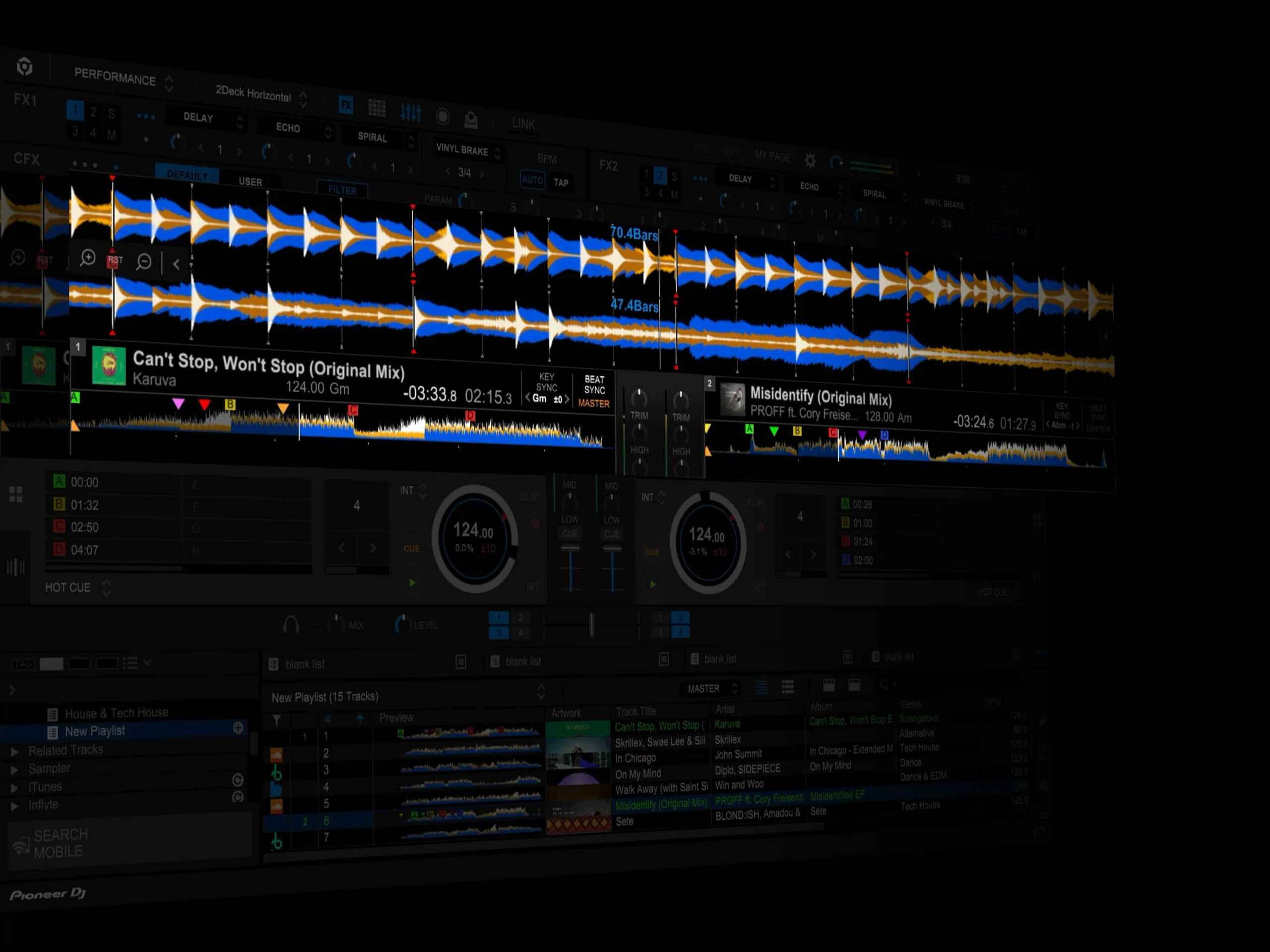Zoom out waveform with magnifier minus
Viewport: 1270px width, 952px height.
click(x=143, y=262)
